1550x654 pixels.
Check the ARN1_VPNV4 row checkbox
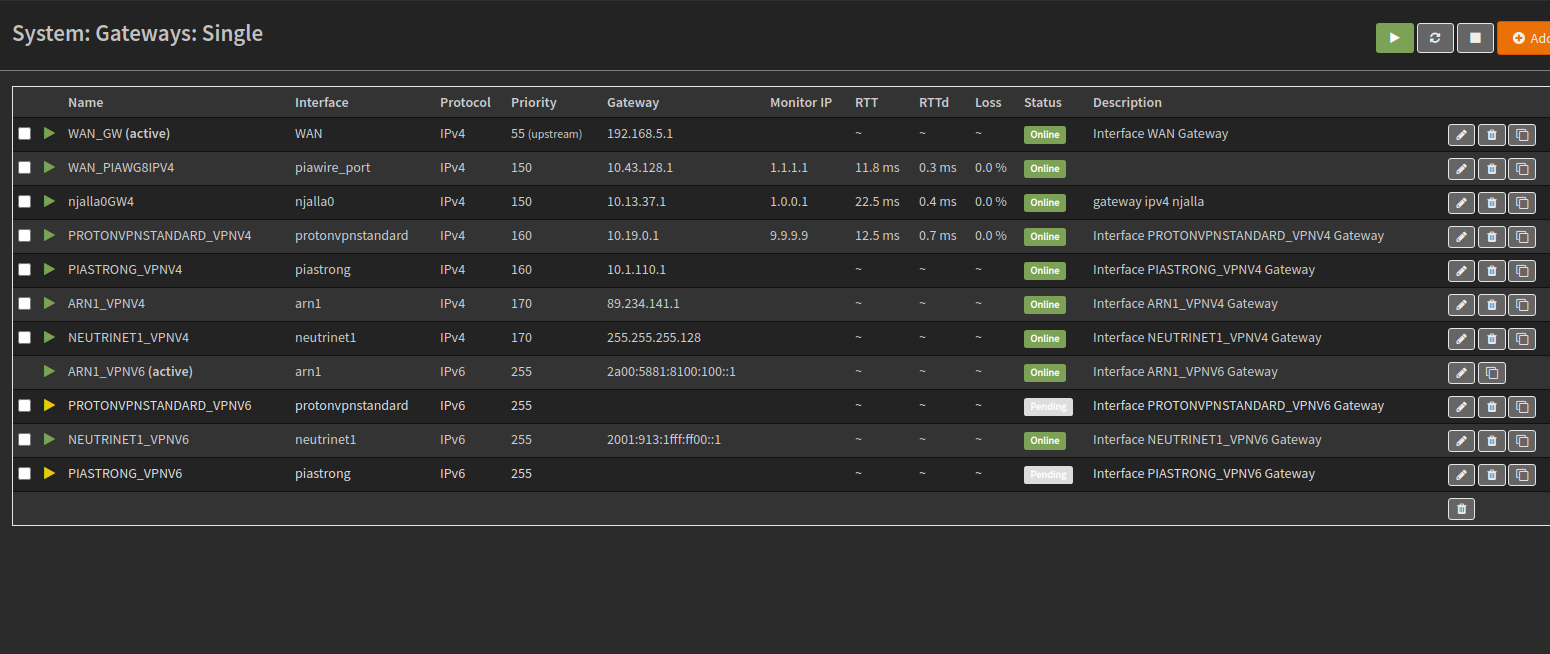pyautogui.click(x=25, y=304)
